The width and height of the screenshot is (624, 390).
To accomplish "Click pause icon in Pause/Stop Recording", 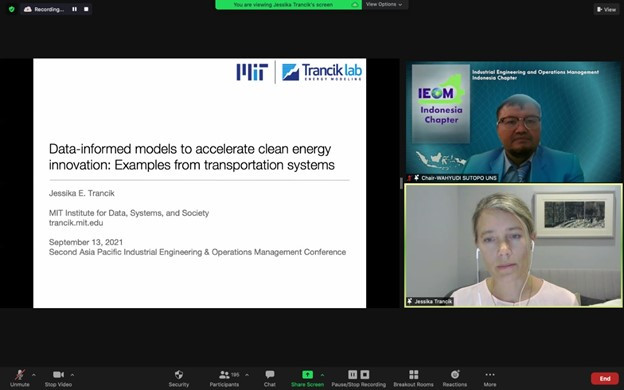I will [353, 374].
